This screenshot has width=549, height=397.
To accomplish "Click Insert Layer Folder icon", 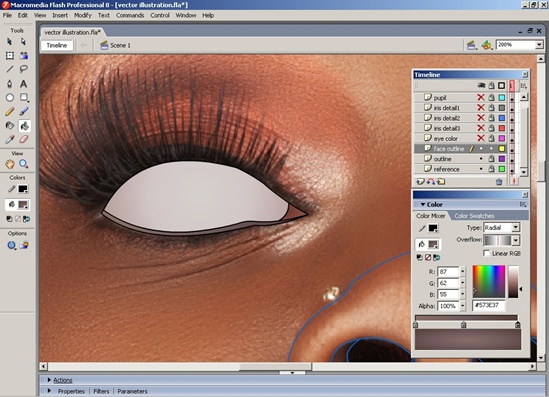I will point(441,181).
